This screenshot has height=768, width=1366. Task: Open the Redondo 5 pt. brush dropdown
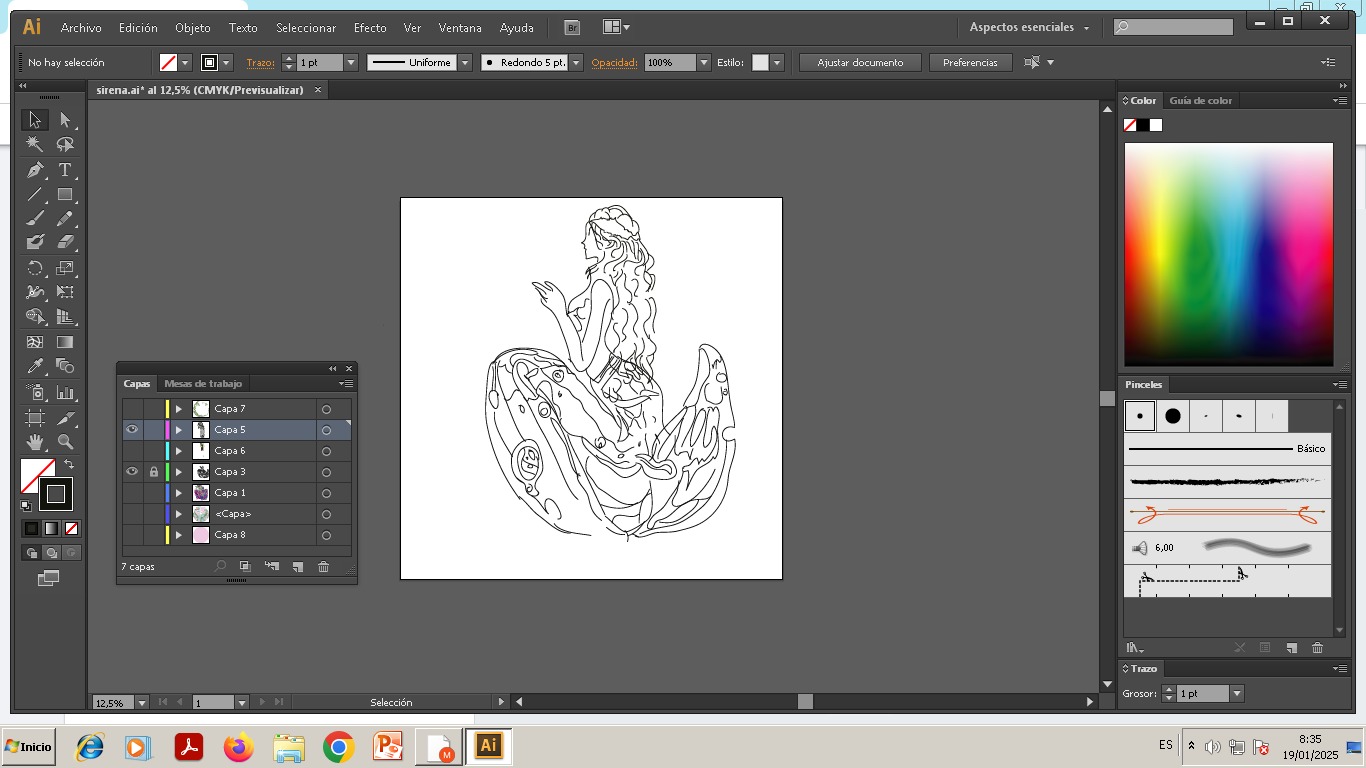(576, 62)
